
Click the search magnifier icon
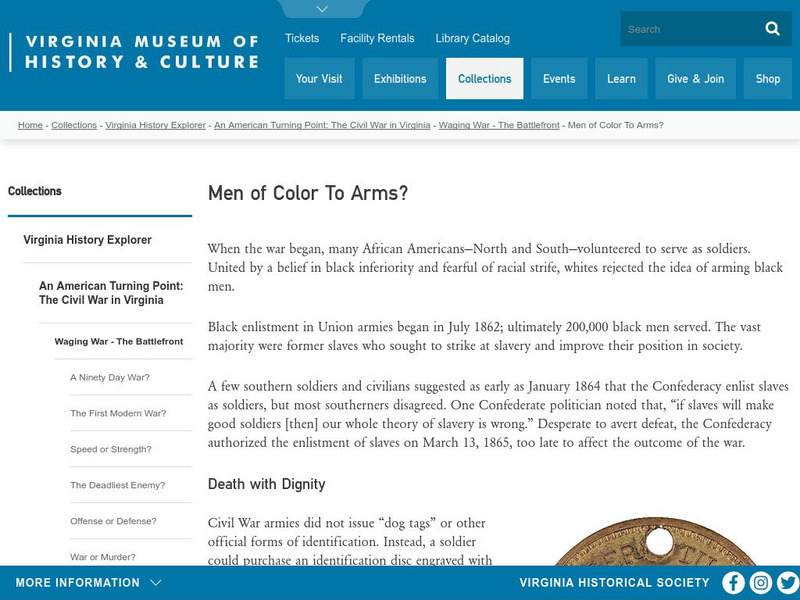coord(771,29)
